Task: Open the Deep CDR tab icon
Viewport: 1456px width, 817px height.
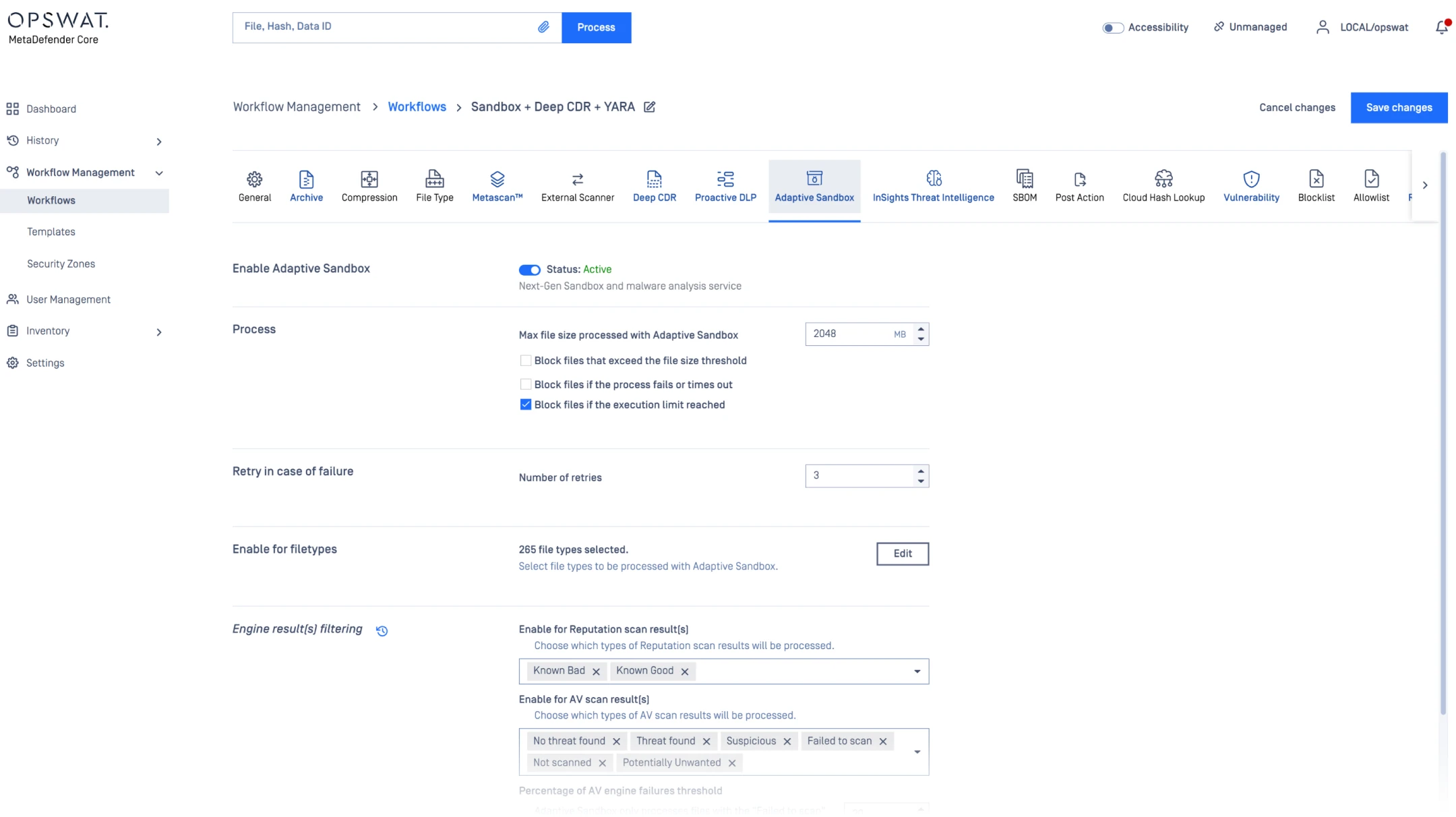Action: point(654,179)
